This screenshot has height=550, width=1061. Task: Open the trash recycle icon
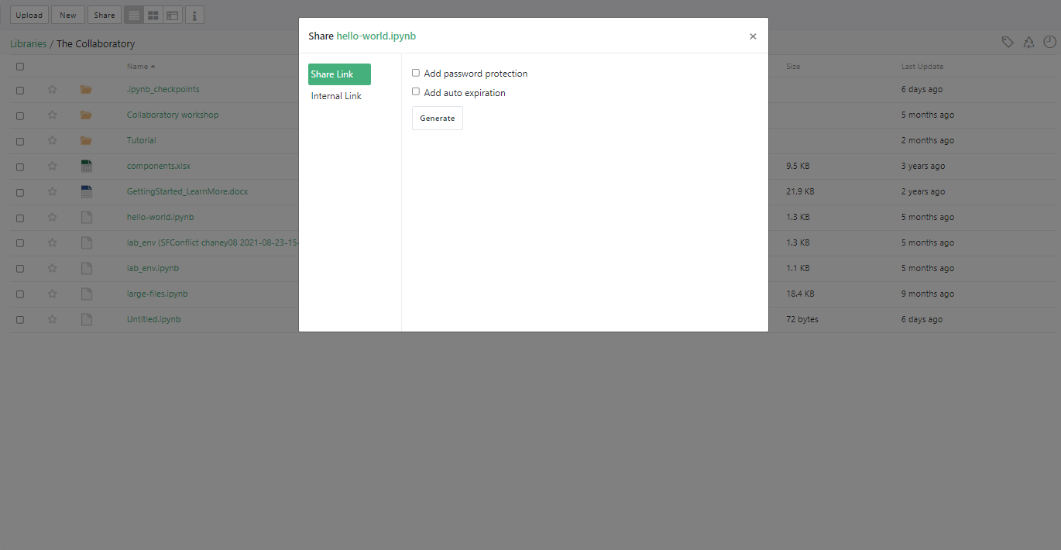pyautogui.click(x=1029, y=42)
